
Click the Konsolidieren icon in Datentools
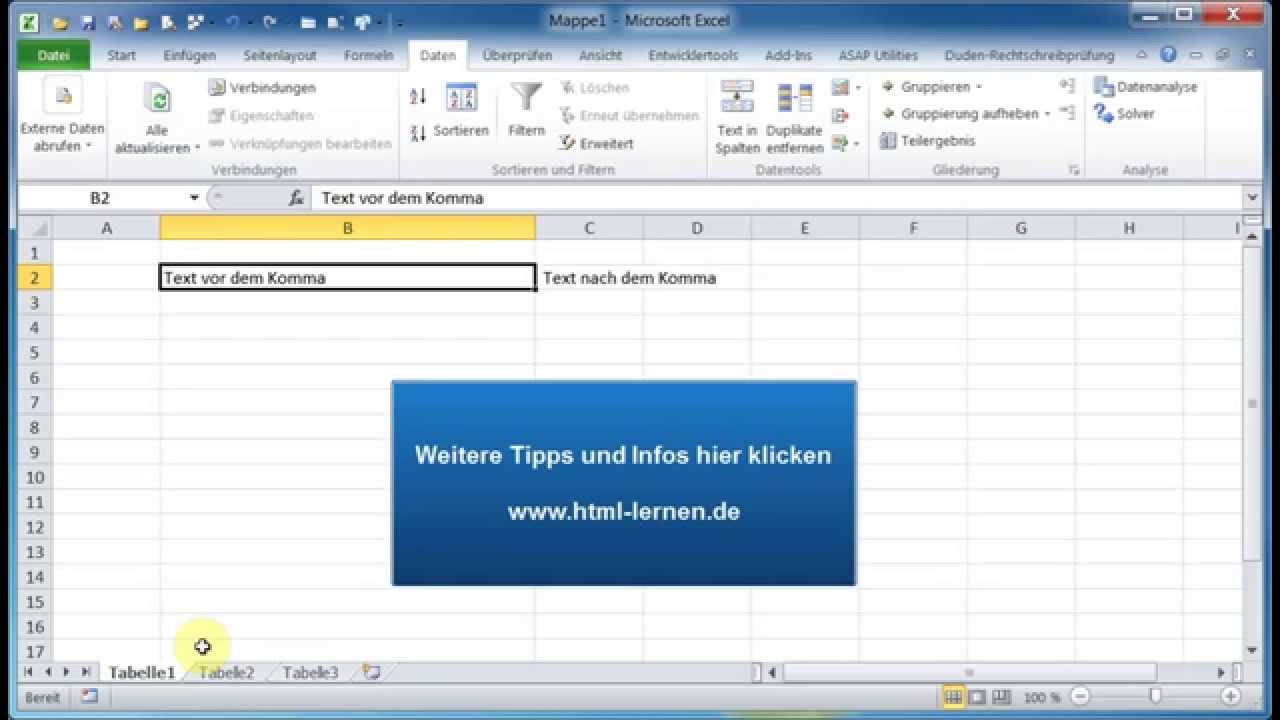point(839,116)
